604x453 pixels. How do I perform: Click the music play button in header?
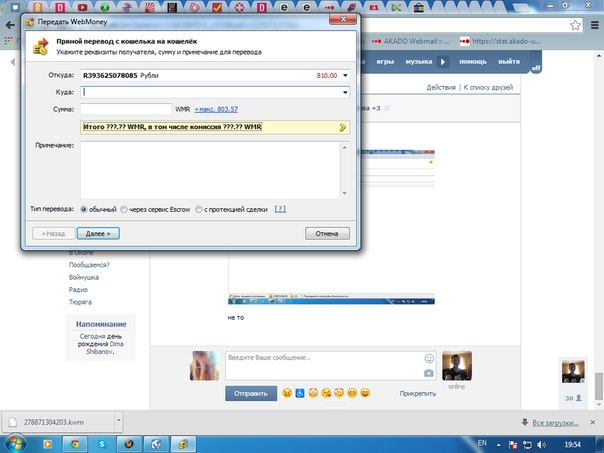tap(443, 62)
